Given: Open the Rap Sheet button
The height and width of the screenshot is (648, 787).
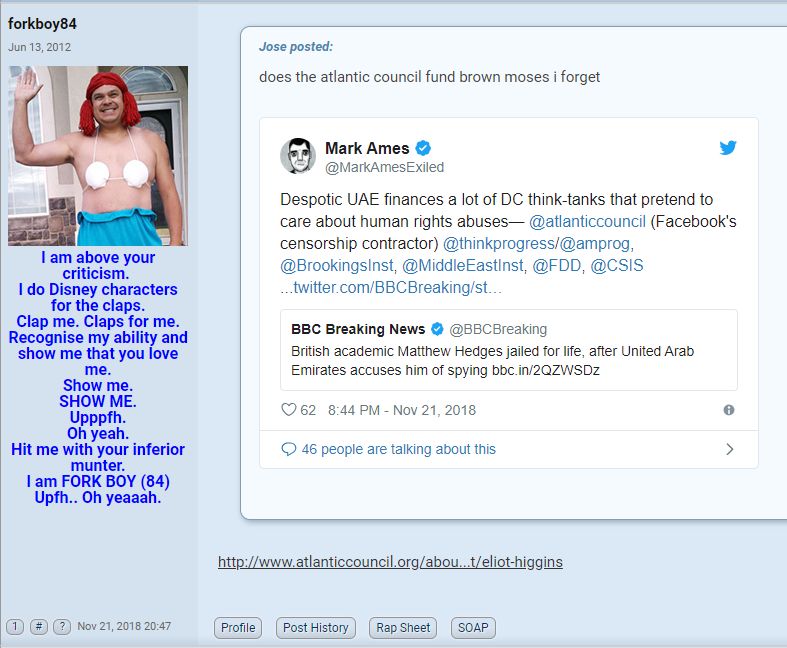Looking at the screenshot, I should [403, 628].
